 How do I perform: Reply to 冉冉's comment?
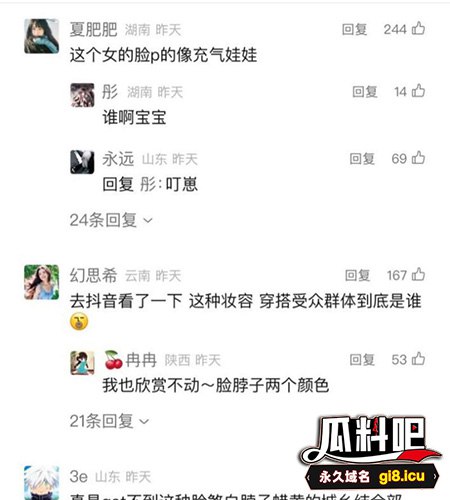click(x=362, y=360)
